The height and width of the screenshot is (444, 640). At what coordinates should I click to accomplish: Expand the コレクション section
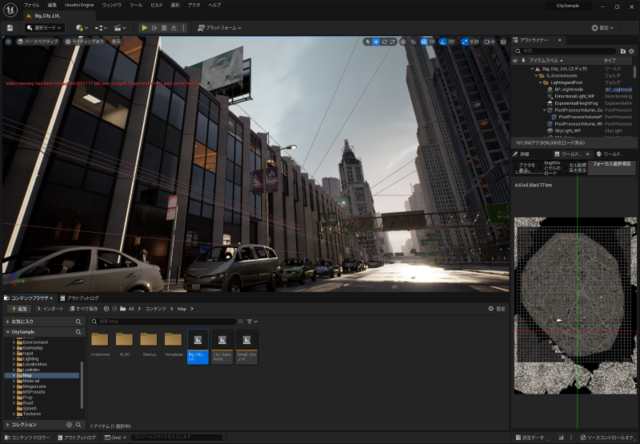(8, 425)
